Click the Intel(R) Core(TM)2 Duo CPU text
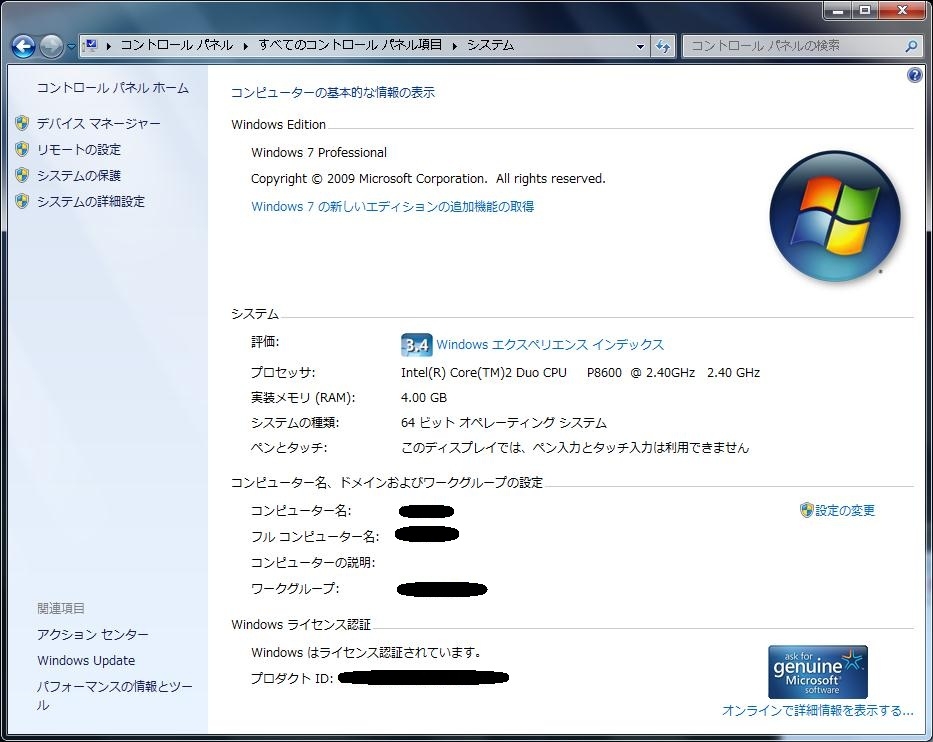933x742 pixels. coord(484,372)
